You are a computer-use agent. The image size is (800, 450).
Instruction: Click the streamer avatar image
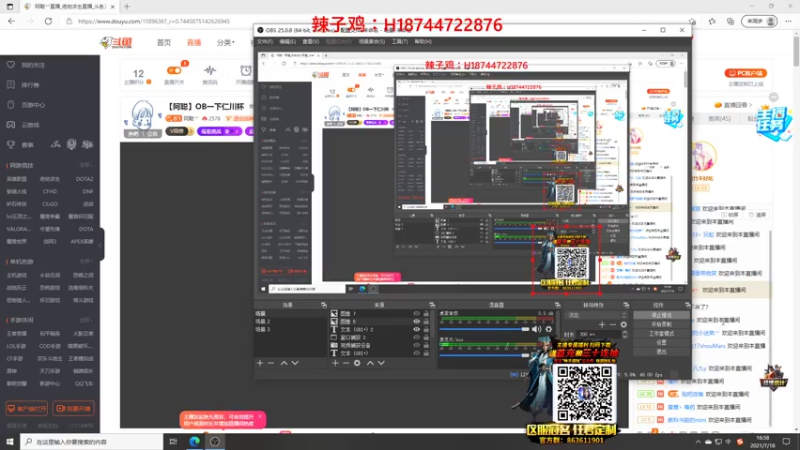(142, 115)
